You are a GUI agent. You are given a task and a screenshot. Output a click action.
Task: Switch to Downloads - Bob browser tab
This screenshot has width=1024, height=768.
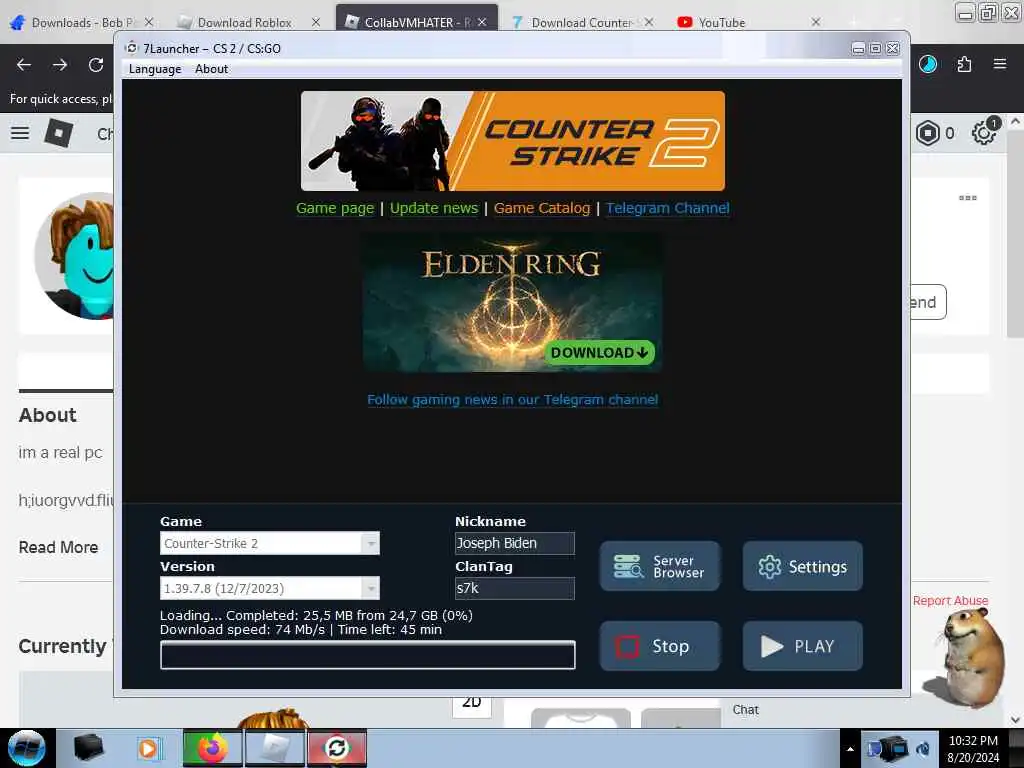click(81, 23)
